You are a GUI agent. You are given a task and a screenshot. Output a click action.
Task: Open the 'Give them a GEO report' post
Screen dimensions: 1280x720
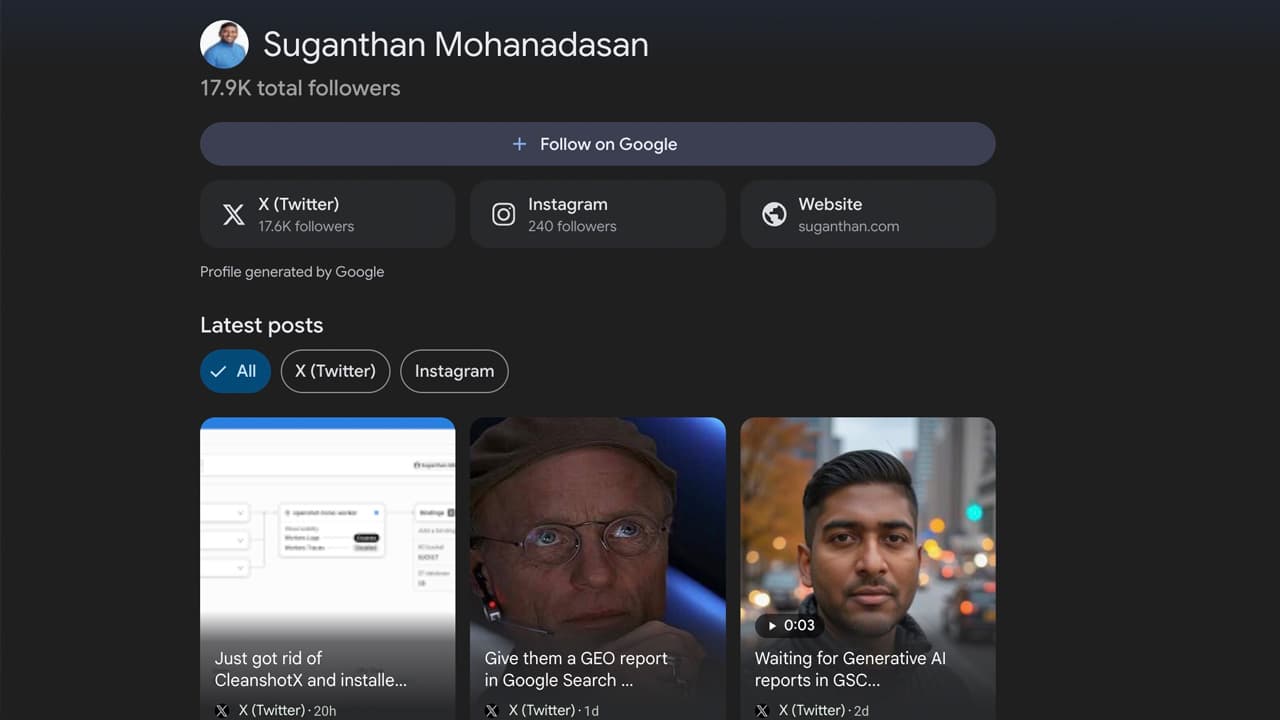597,568
